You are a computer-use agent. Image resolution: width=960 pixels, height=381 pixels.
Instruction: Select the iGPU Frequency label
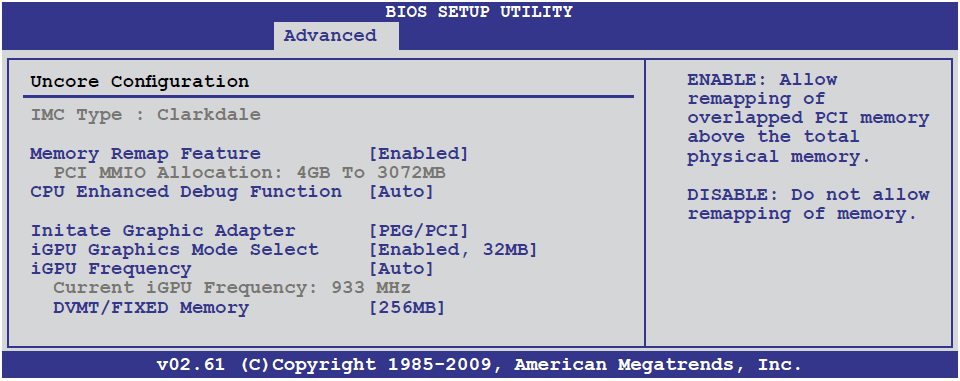[x=111, y=269]
